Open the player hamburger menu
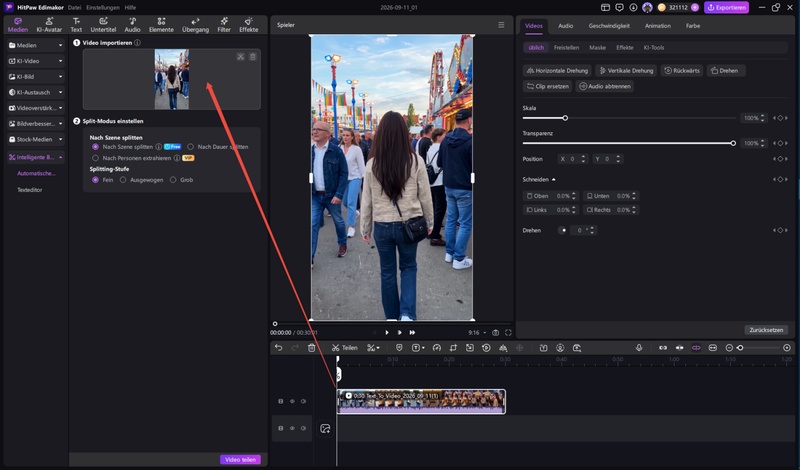The height and width of the screenshot is (470, 800). click(501, 24)
